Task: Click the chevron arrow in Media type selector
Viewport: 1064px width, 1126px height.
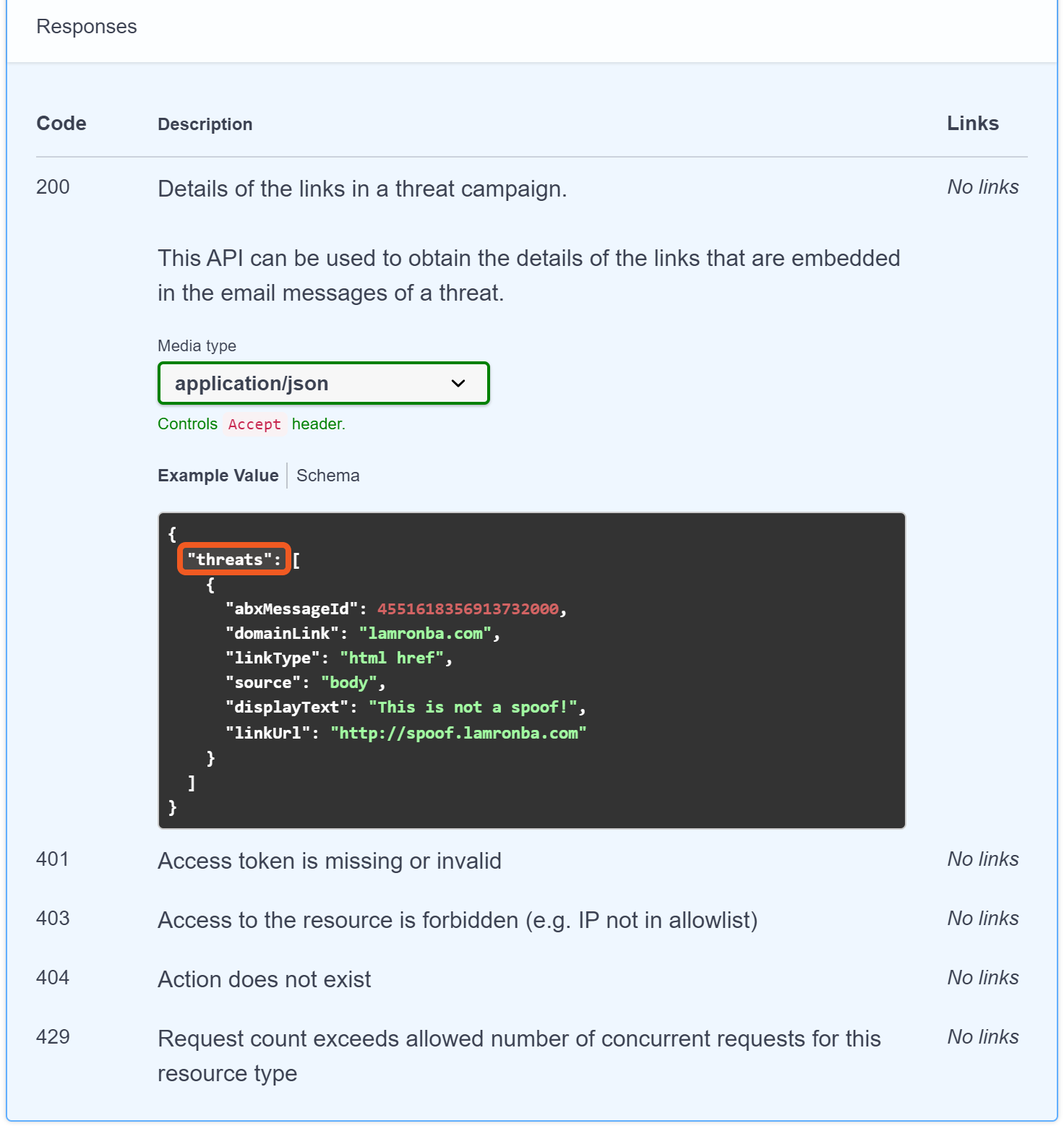Action: point(458,383)
